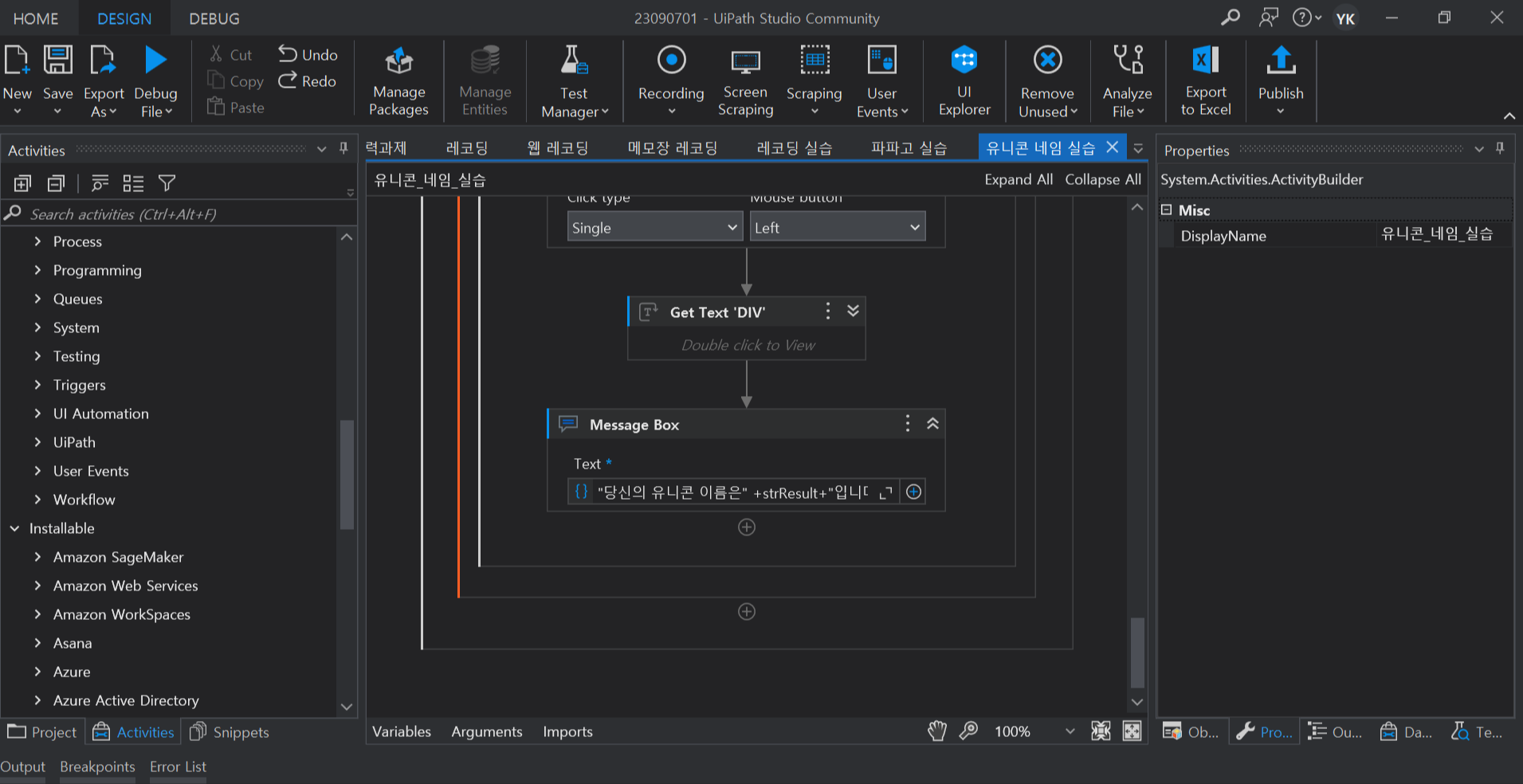Expand the Workflow category
Screen dimensions: 1523x784
[x=37, y=499]
